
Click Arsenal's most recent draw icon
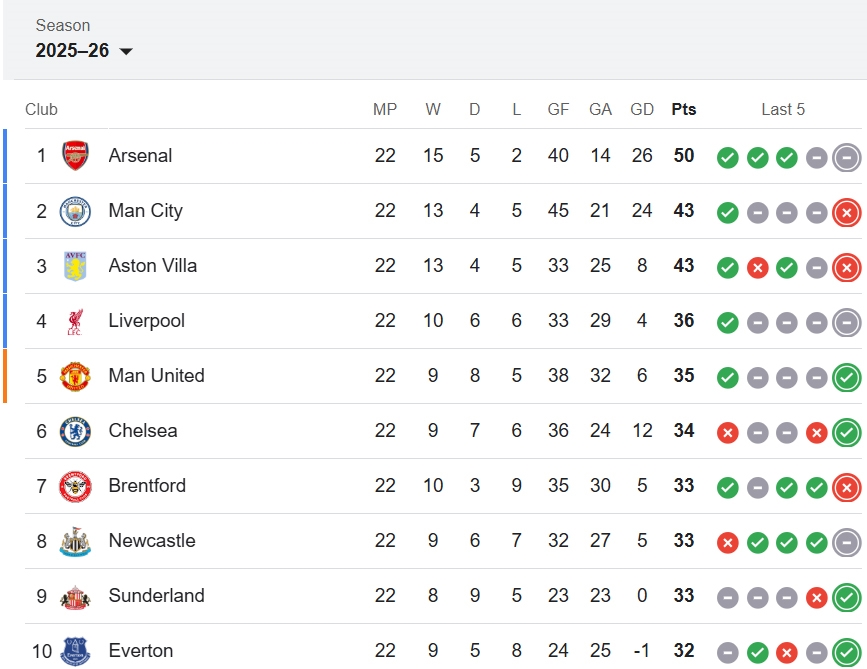tap(846, 157)
